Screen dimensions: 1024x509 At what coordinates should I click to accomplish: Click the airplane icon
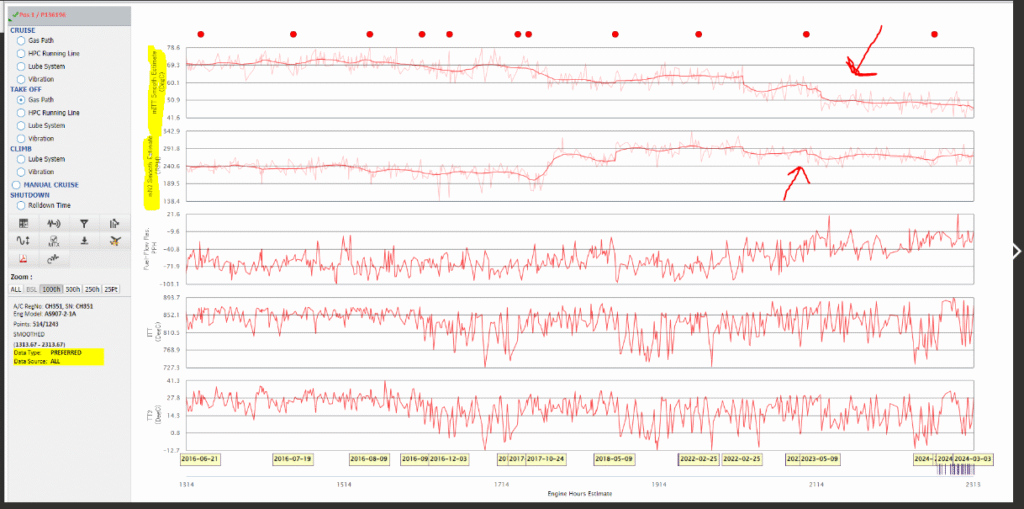coord(115,241)
